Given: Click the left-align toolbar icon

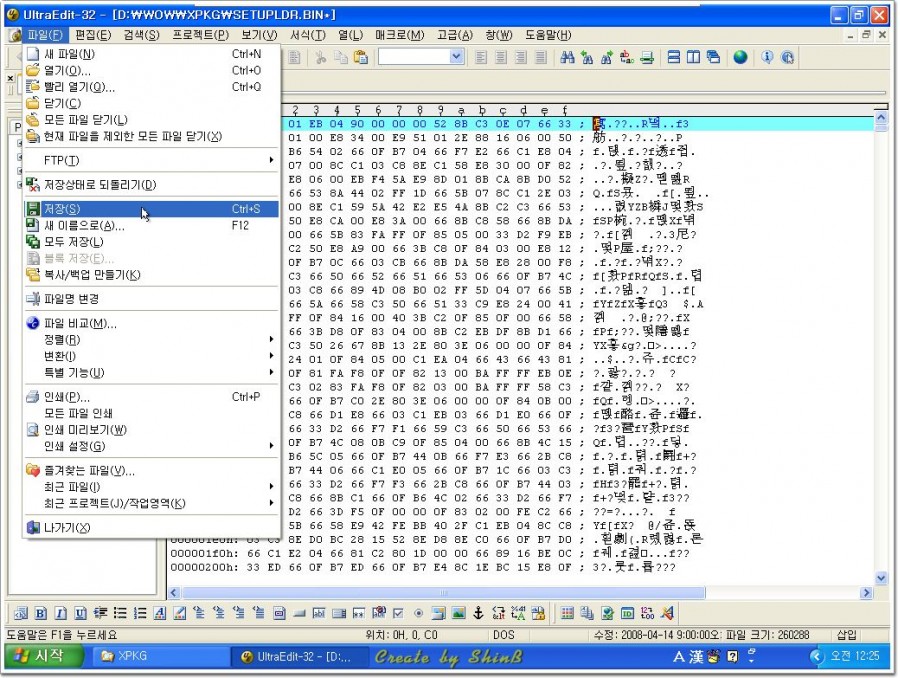Looking at the screenshot, I should [x=481, y=57].
